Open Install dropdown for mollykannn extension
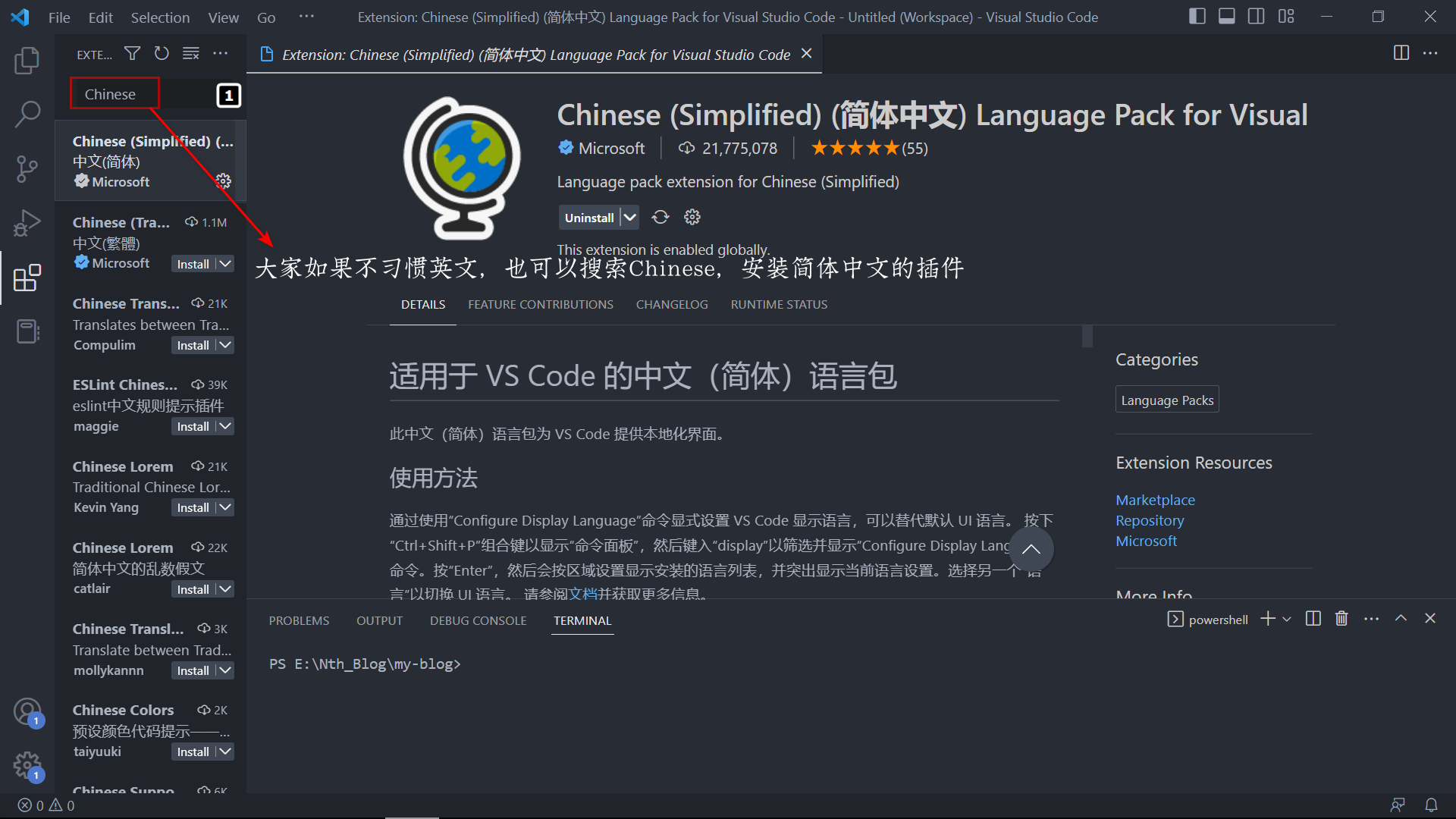Image resolution: width=1456 pixels, height=819 pixels. [x=225, y=670]
